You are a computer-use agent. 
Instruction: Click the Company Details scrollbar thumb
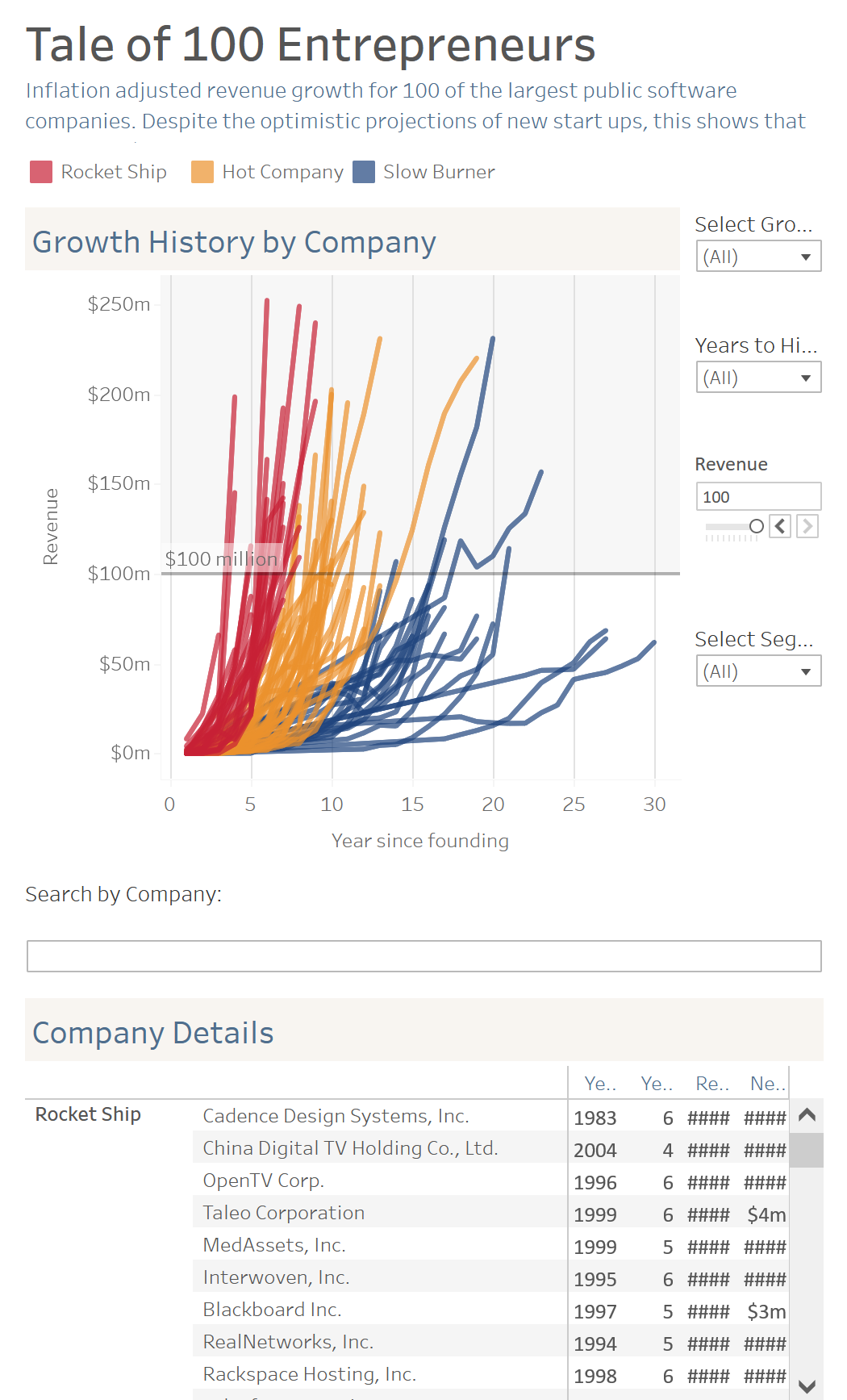(x=806, y=1150)
